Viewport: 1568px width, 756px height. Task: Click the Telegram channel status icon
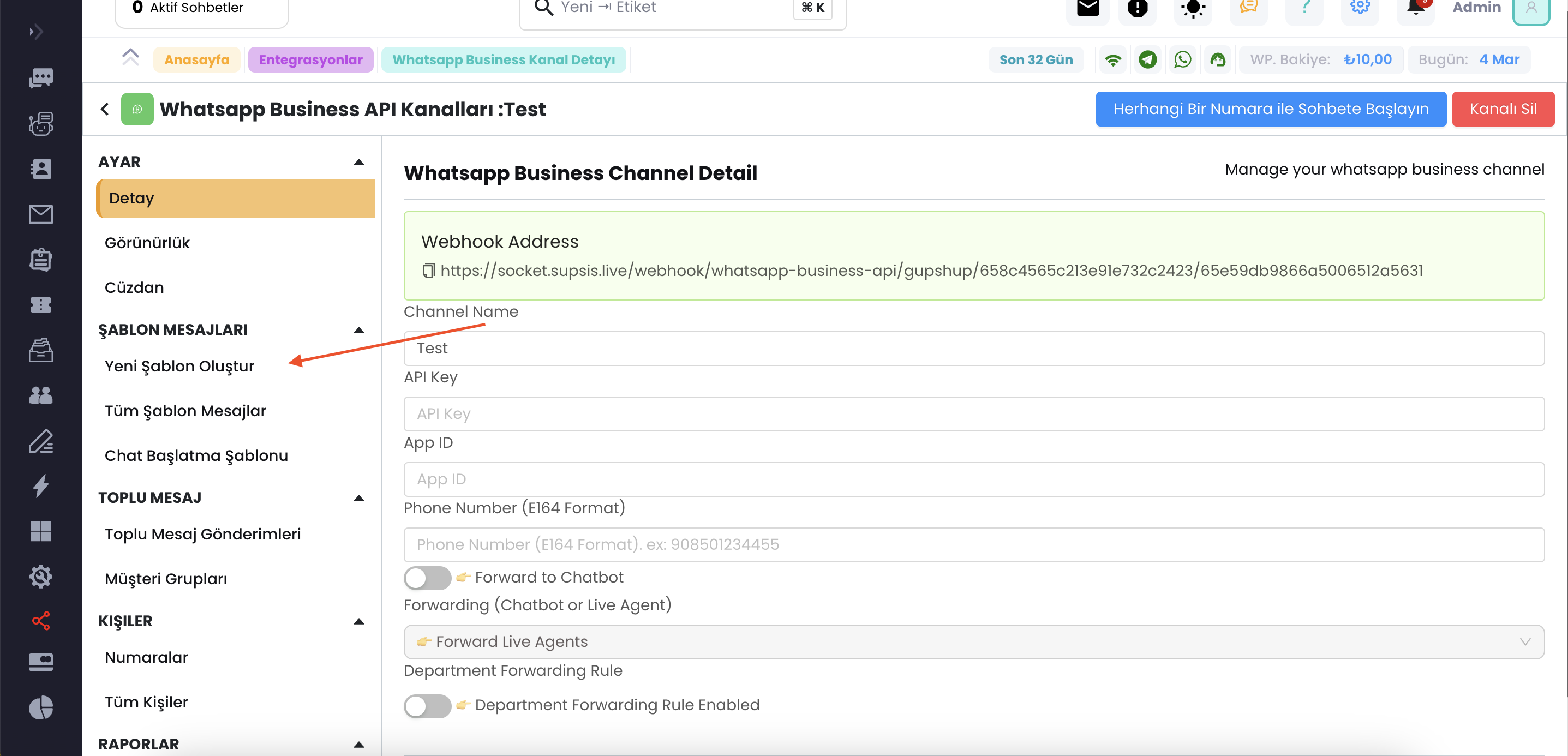coord(1147,59)
